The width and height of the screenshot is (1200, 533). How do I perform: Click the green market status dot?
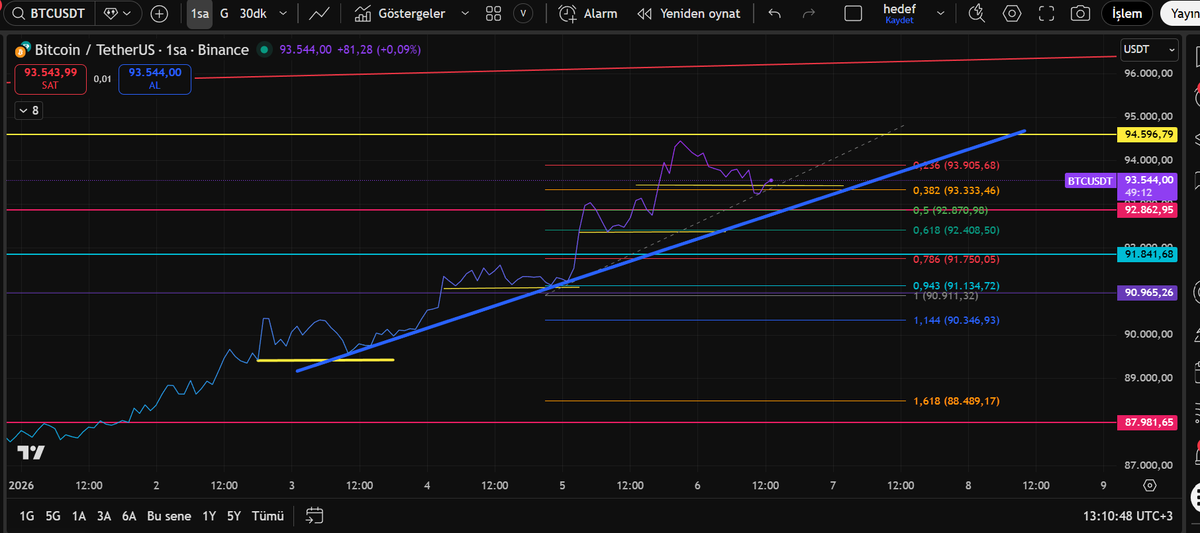264,50
